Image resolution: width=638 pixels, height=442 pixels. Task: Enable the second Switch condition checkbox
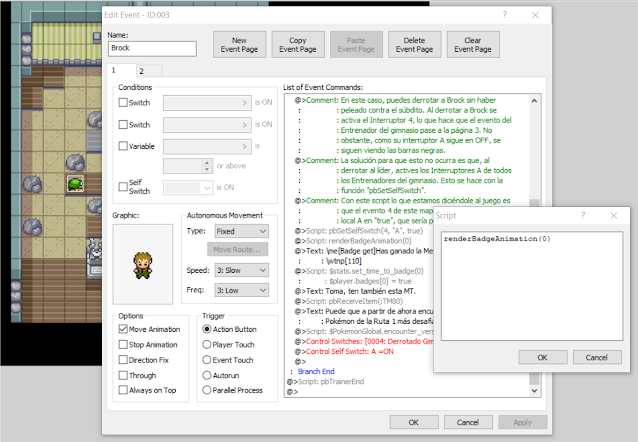pos(123,125)
